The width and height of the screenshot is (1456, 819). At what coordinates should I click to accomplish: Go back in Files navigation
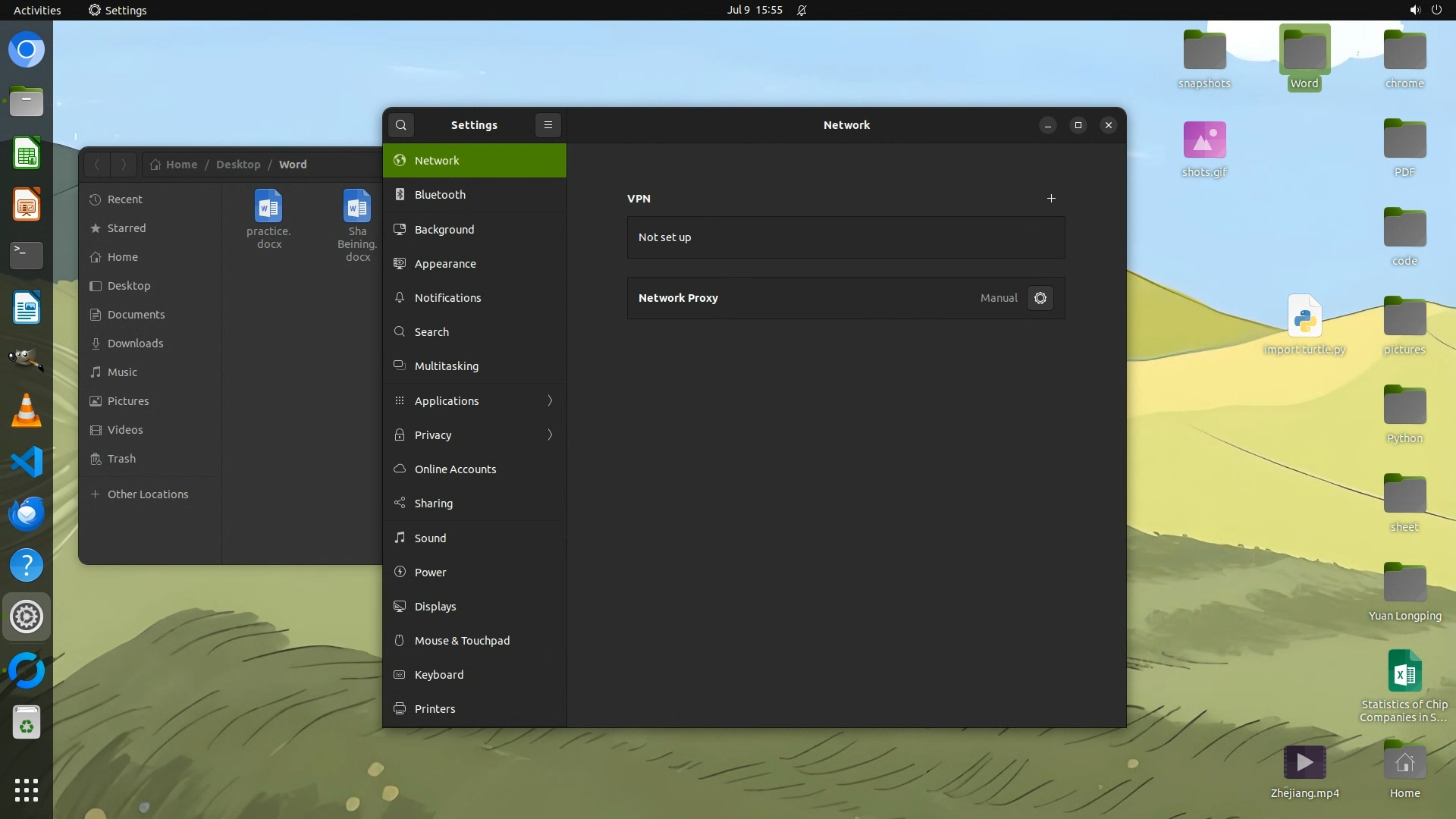pos(97,165)
